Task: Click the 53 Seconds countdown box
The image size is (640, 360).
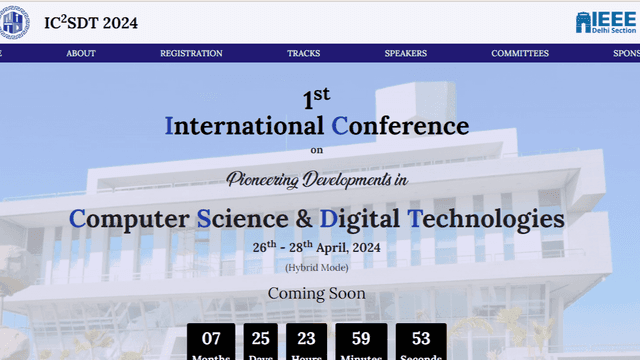Action: point(421,342)
